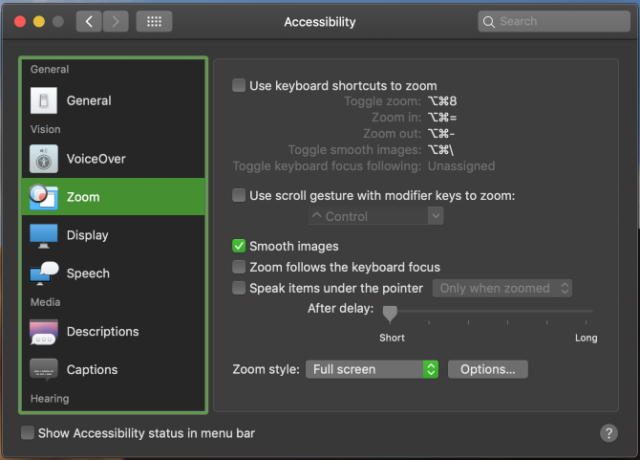
Task: Expand the Control modifier key dropdown
Action: 376,216
